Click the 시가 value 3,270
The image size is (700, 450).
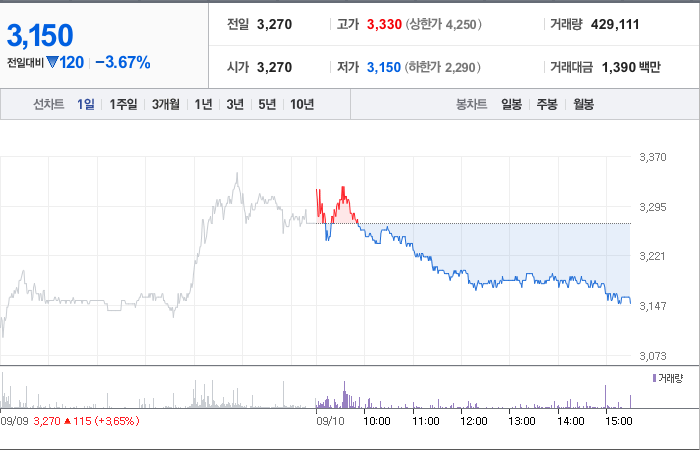pyautogui.click(x=275, y=67)
